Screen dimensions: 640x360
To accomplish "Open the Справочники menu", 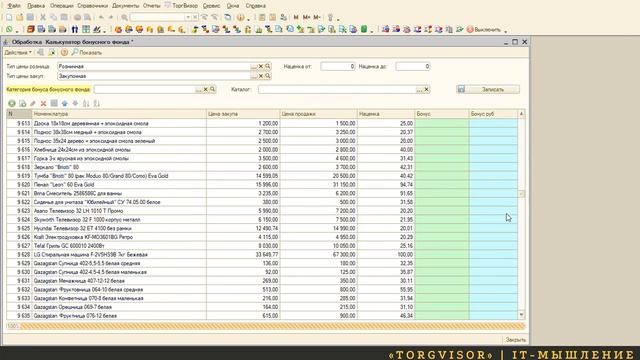I will pos(92,6).
